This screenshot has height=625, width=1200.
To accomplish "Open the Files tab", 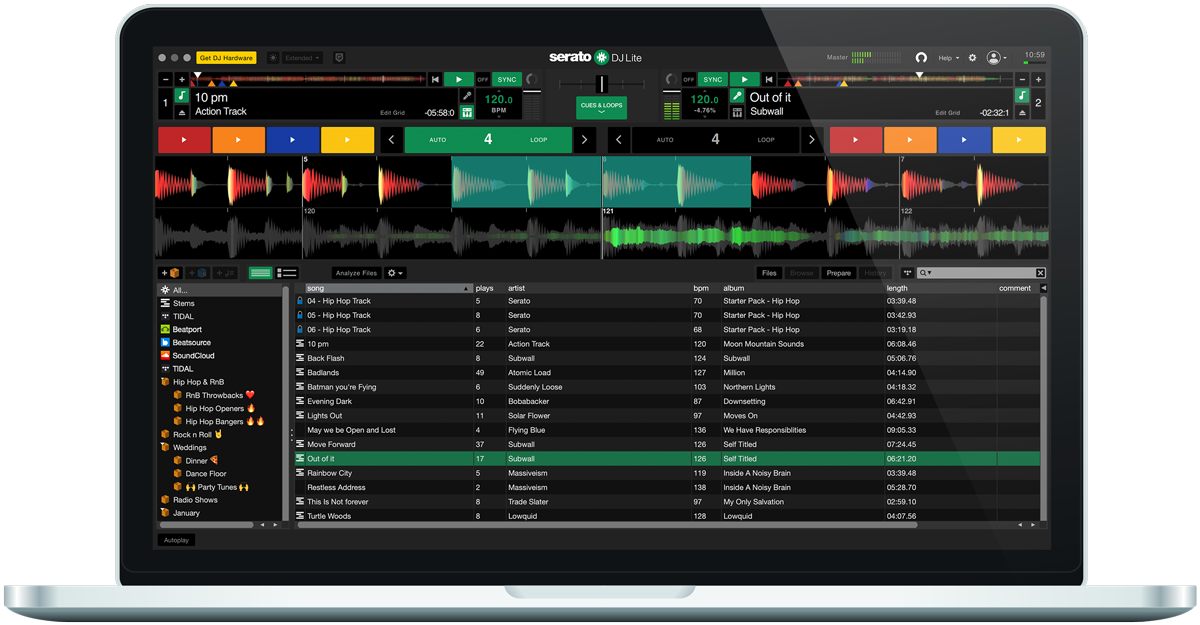I will (x=769, y=273).
